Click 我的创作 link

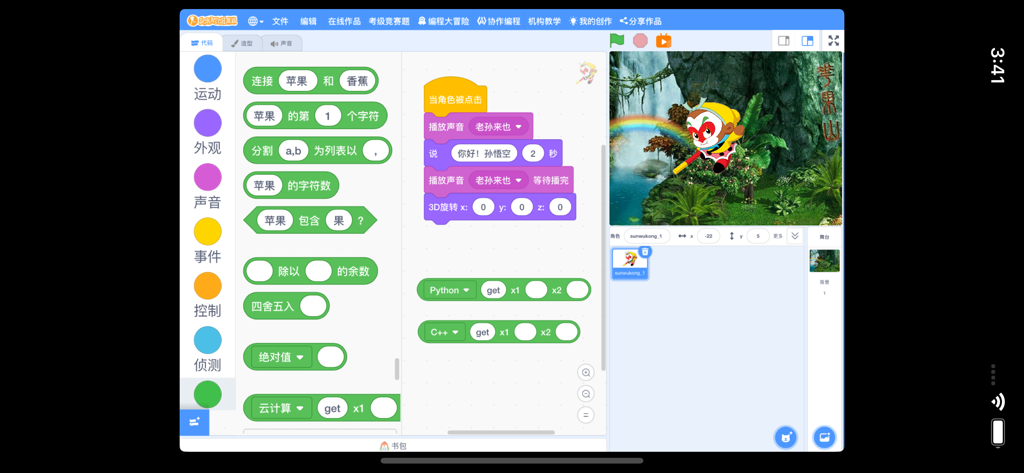(x=590, y=21)
